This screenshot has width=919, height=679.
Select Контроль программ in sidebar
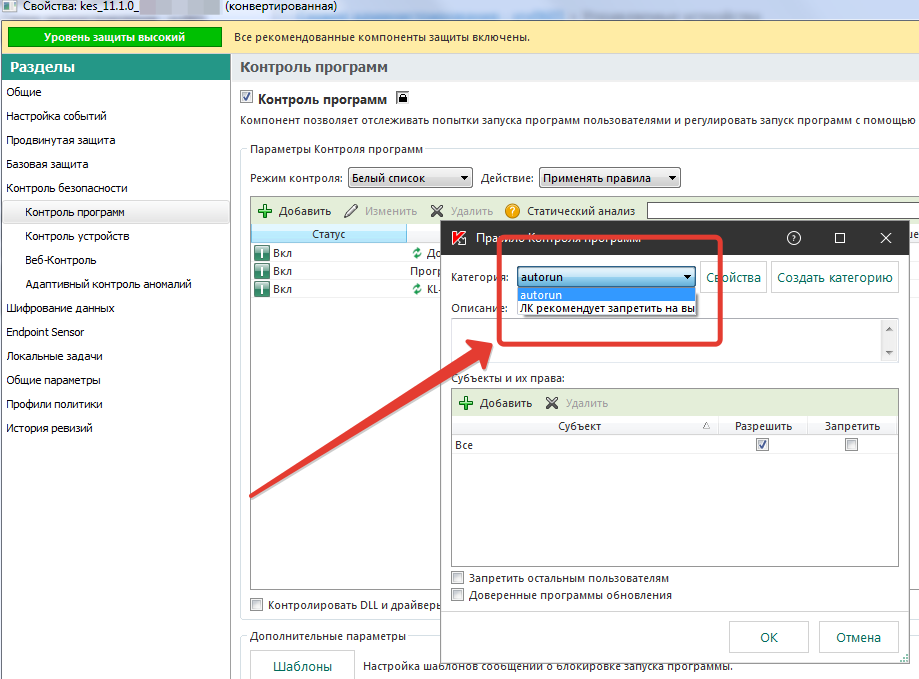[x=116, y=212]
